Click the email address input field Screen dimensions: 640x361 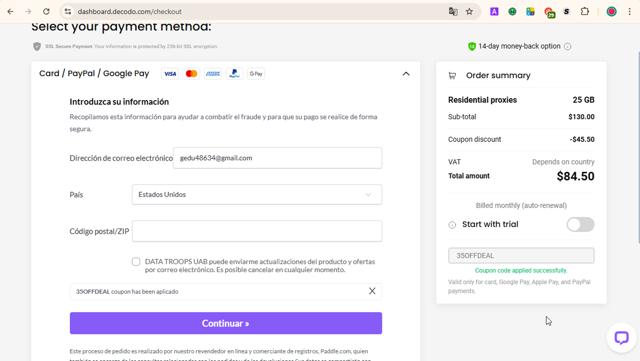pyautogui.click(x=278, y=158)
